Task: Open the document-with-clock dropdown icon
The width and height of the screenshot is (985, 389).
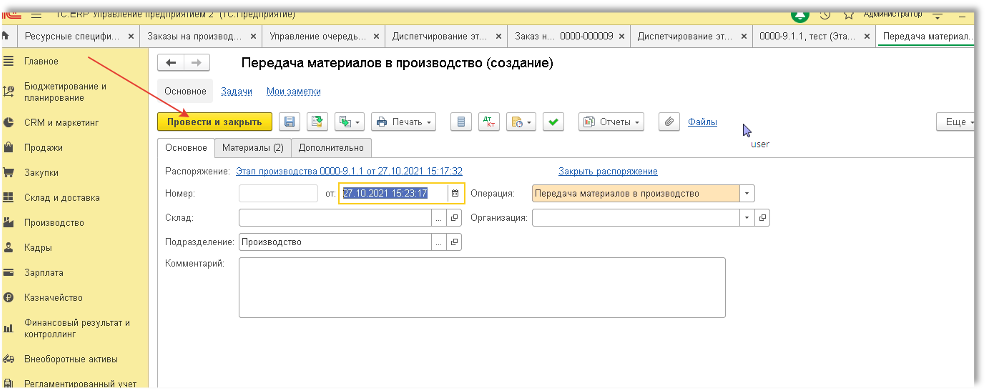Action: 521,122
